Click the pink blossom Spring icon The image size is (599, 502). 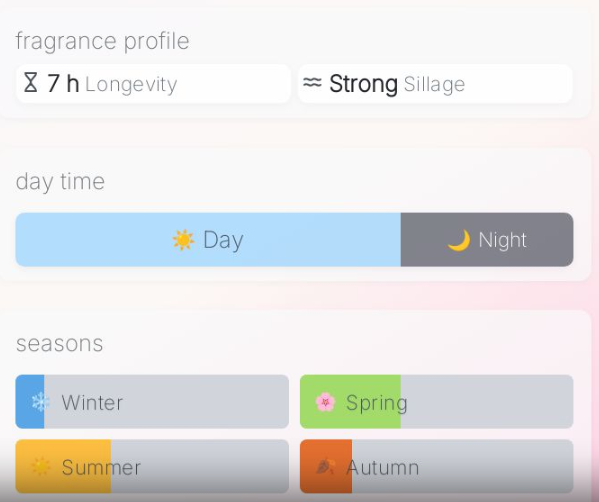pyautogui.click(x=325, y=402)
